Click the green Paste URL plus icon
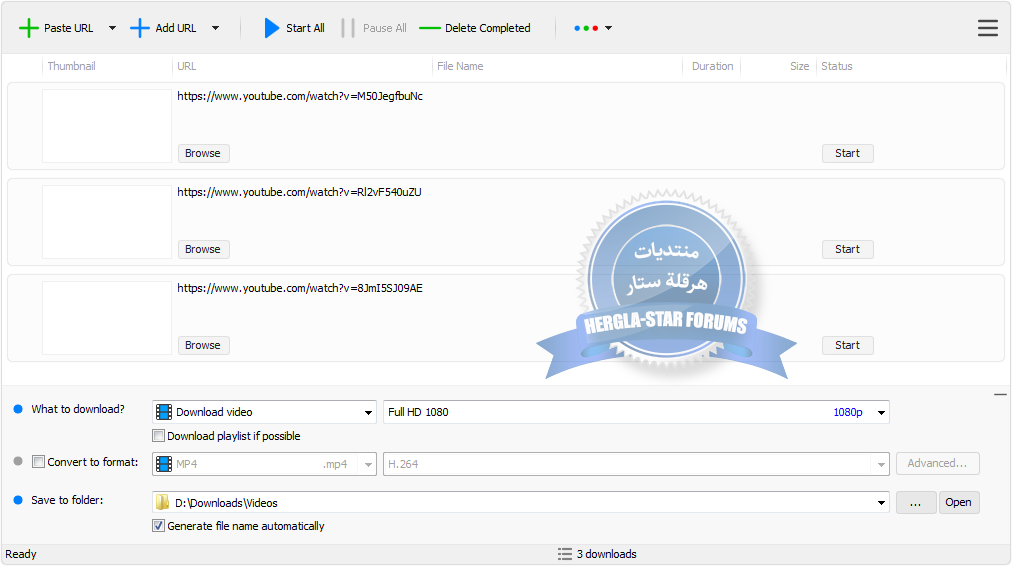The image size is (1012, 566). pyautogui.click(x=28, y=28)
